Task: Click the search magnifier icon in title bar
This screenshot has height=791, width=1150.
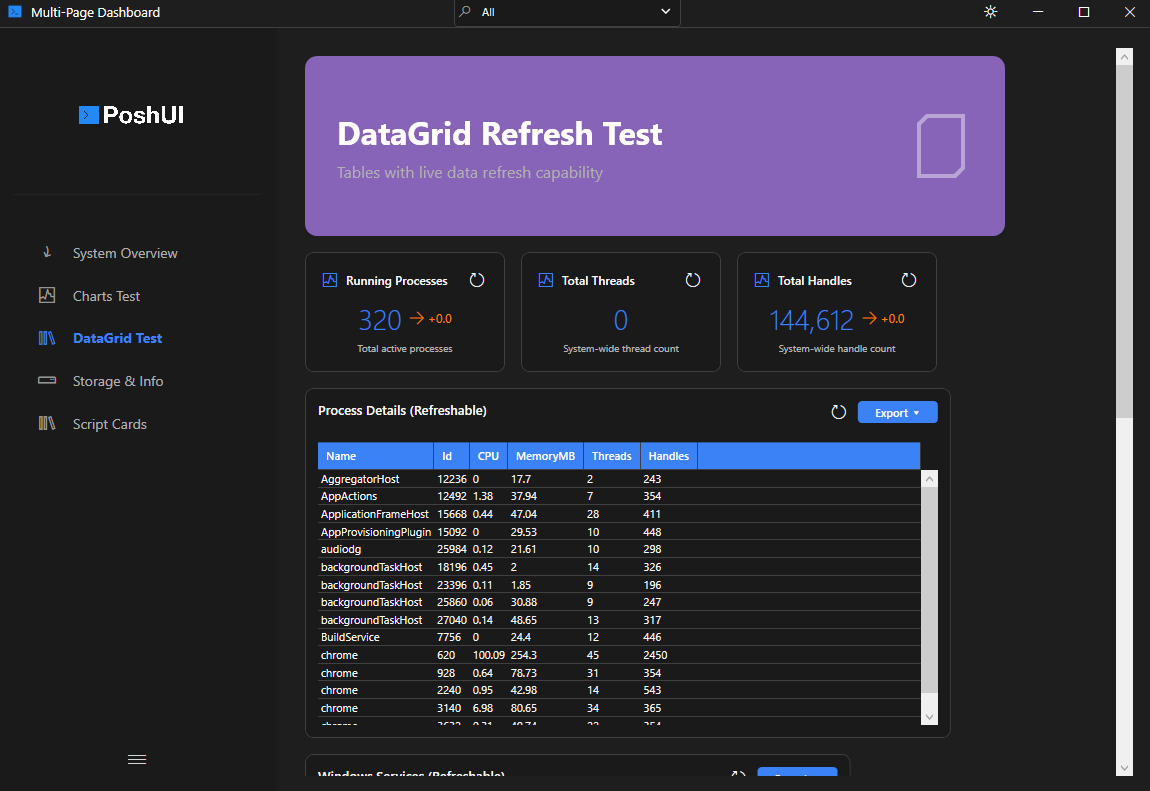Action: [x=465, y=12]
